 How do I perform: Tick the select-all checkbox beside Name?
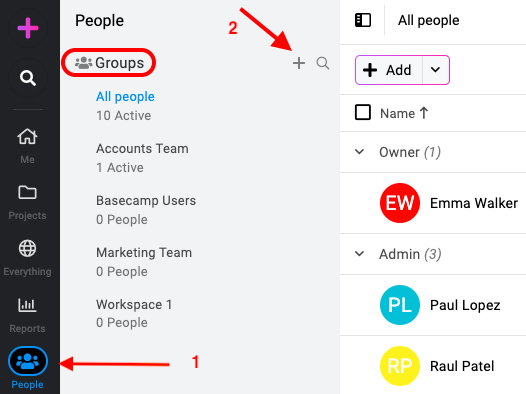[x=363, y=112]
